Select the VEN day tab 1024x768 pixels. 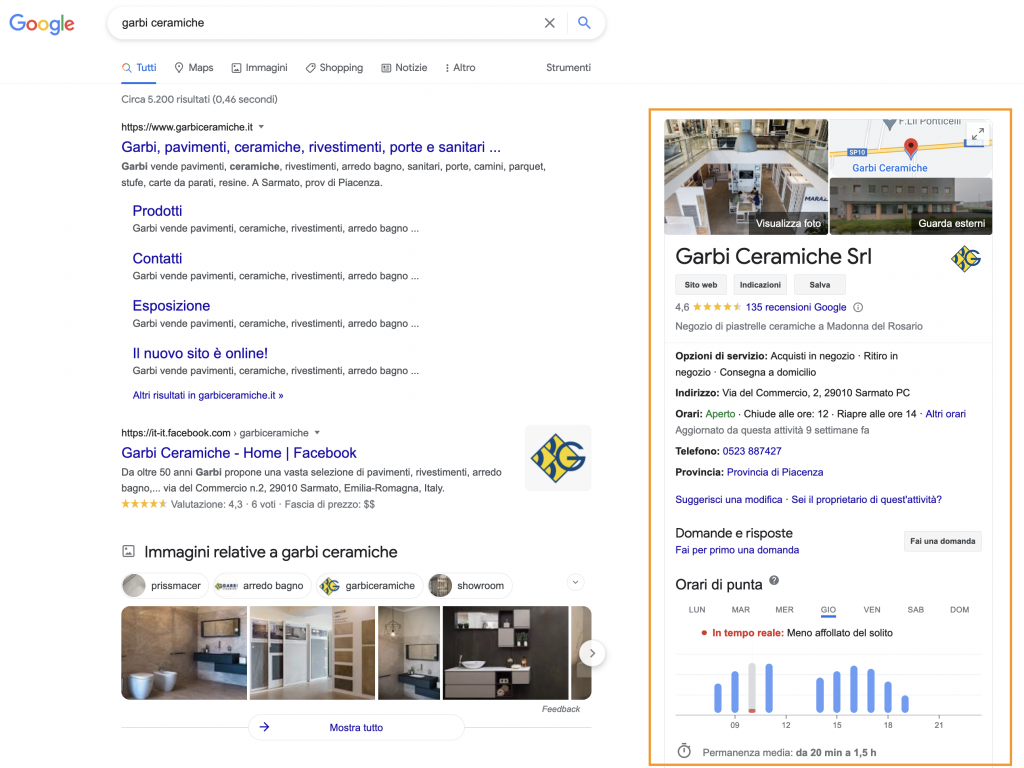[872, 610]
